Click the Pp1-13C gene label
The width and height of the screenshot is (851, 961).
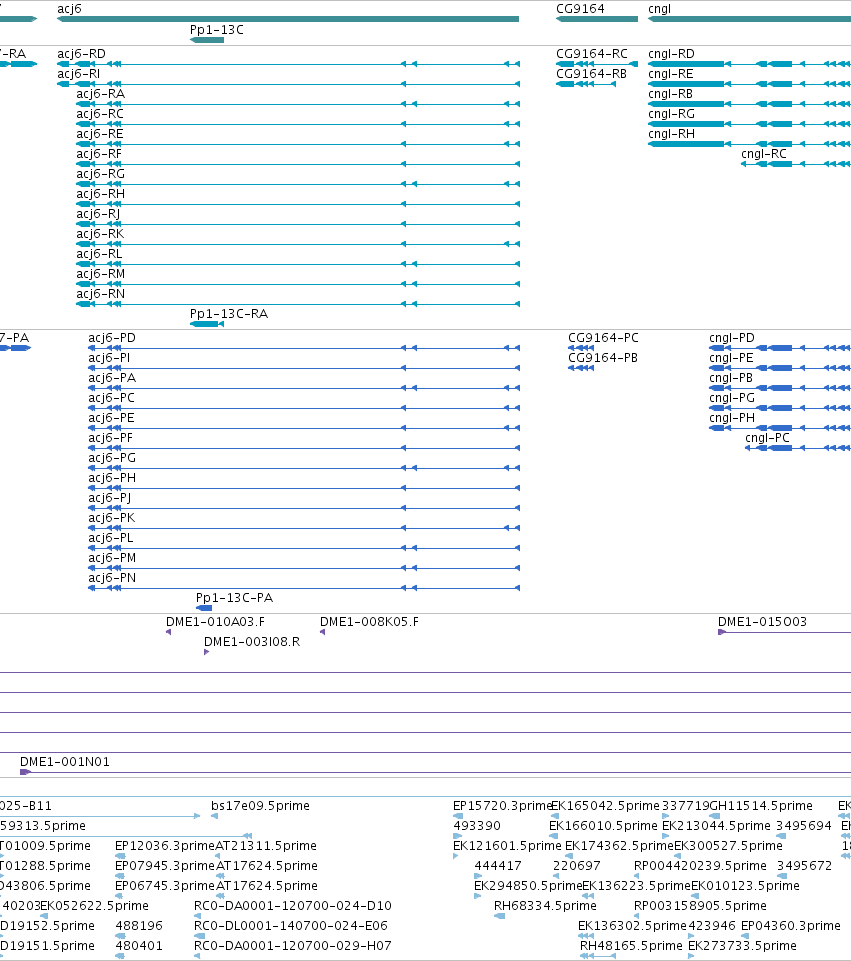point(216,30)
